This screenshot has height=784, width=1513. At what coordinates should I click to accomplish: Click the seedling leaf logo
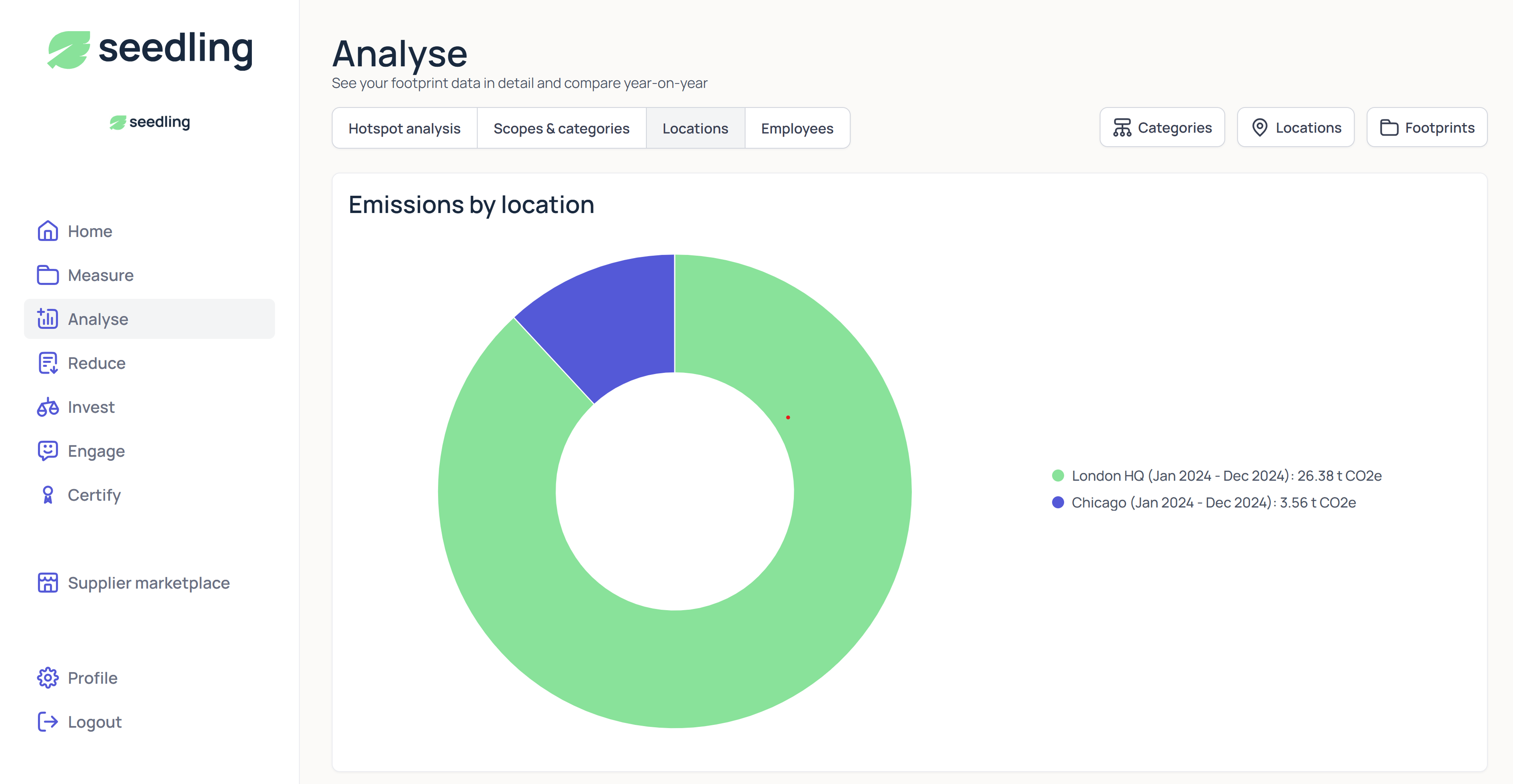[69, 50]
